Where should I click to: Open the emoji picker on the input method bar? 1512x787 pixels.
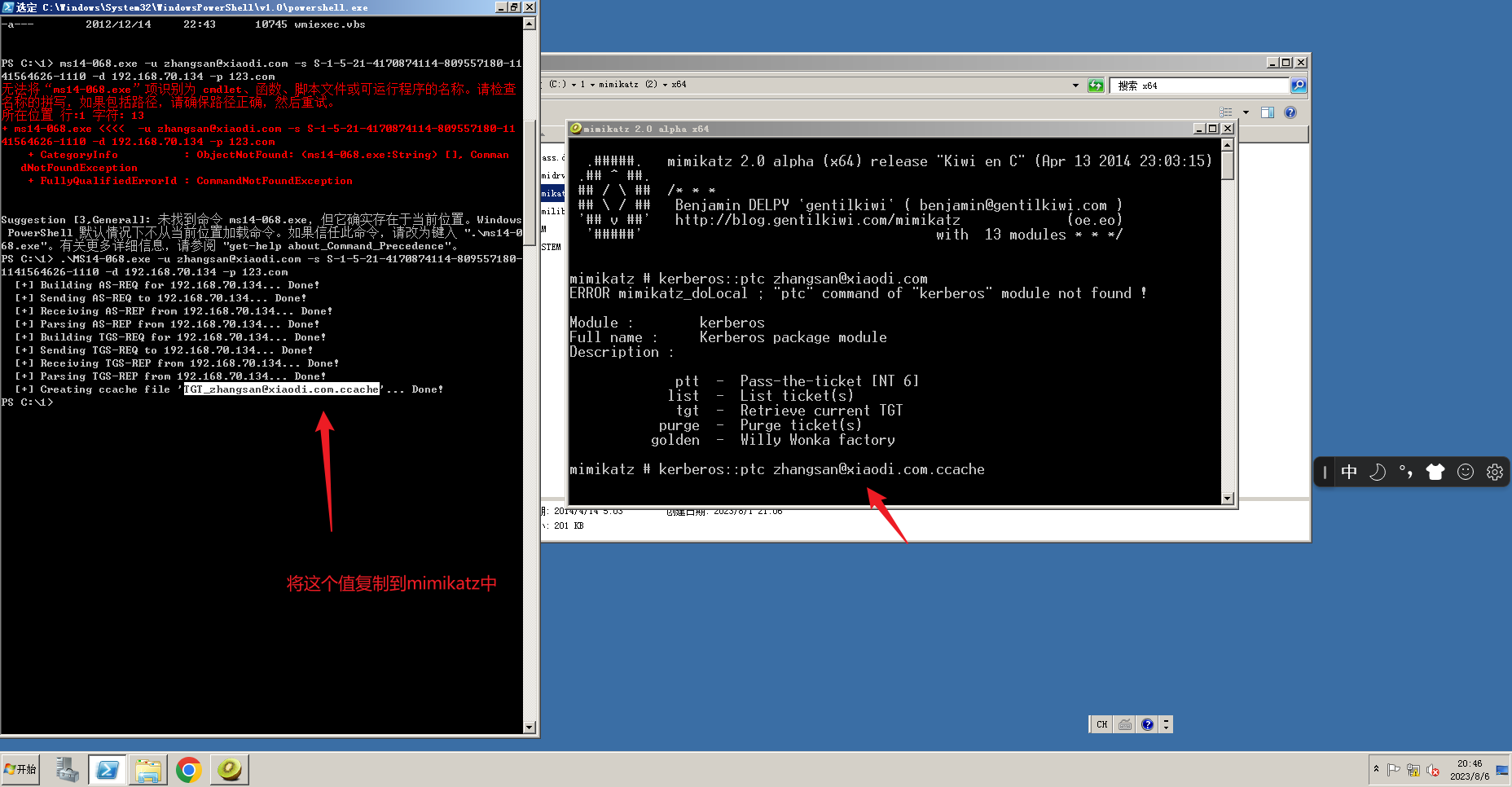[x=1466, y=472]
